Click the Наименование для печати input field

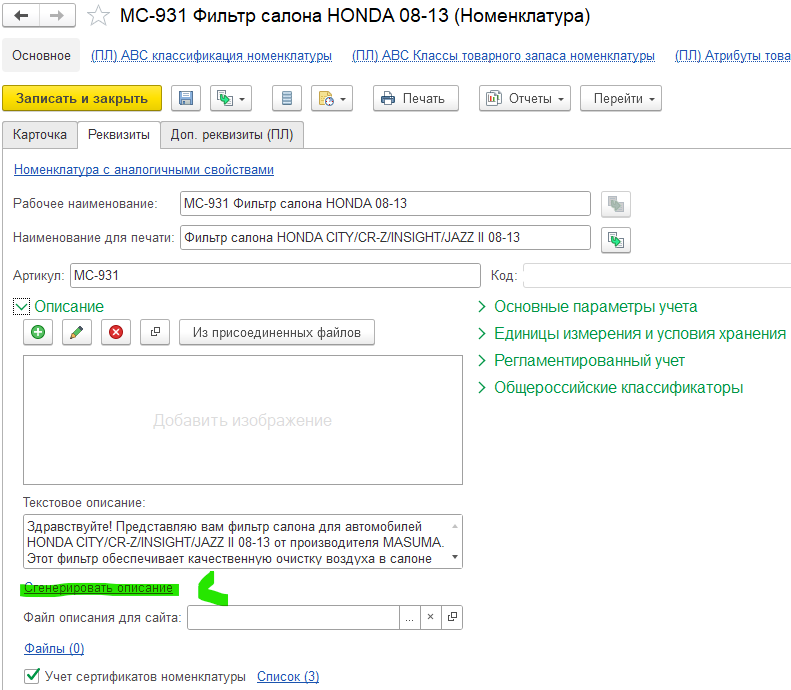(385, 237)
